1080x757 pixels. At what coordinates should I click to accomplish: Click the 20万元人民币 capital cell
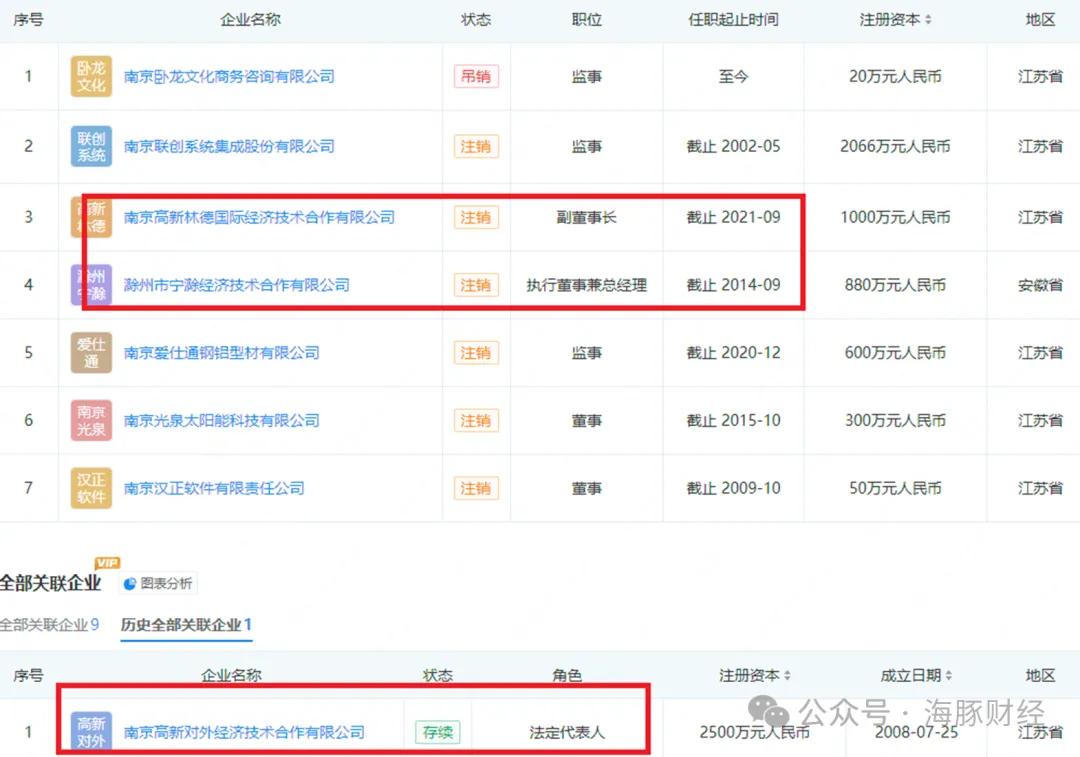895,76
